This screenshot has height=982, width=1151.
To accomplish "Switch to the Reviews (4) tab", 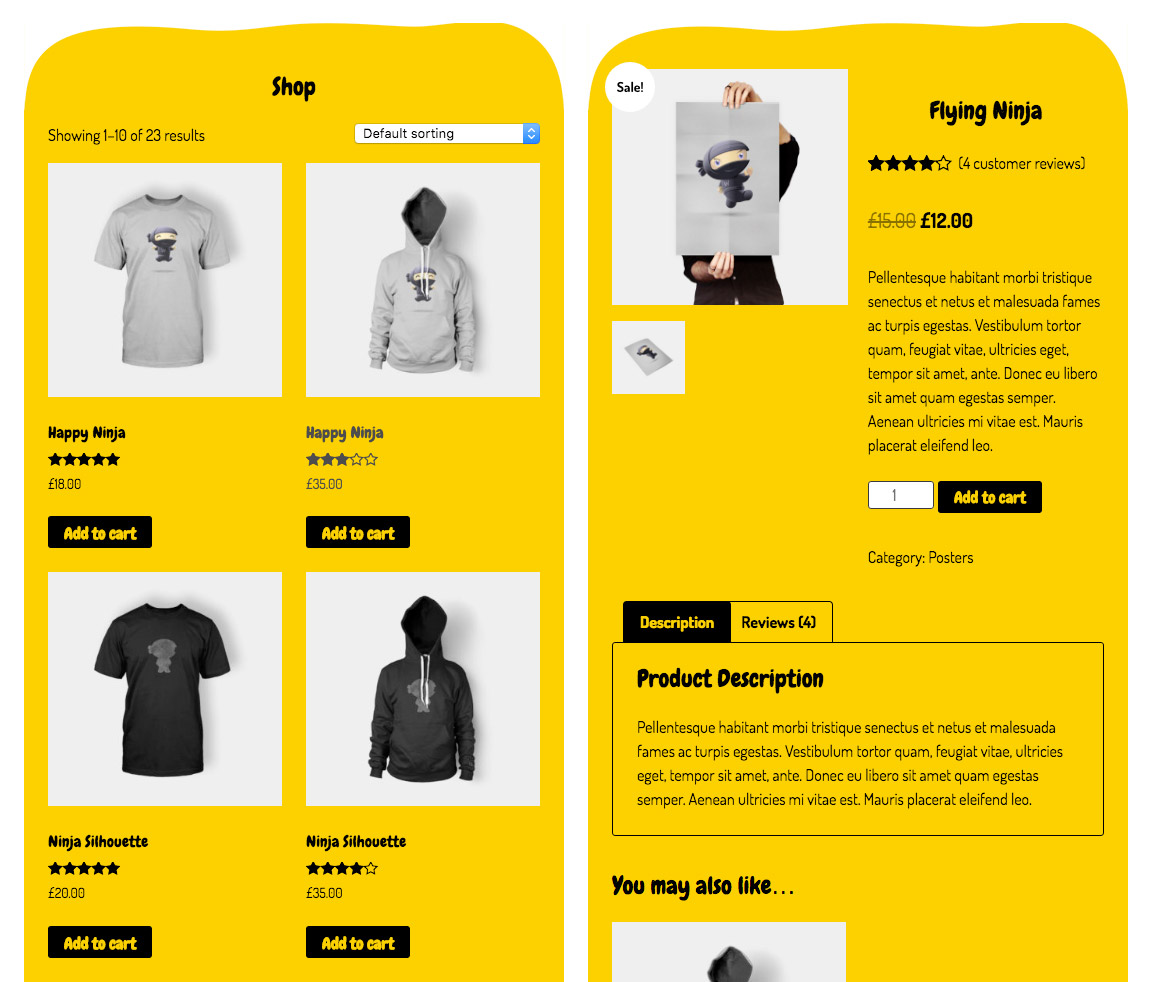I will (x=779, y=622).
